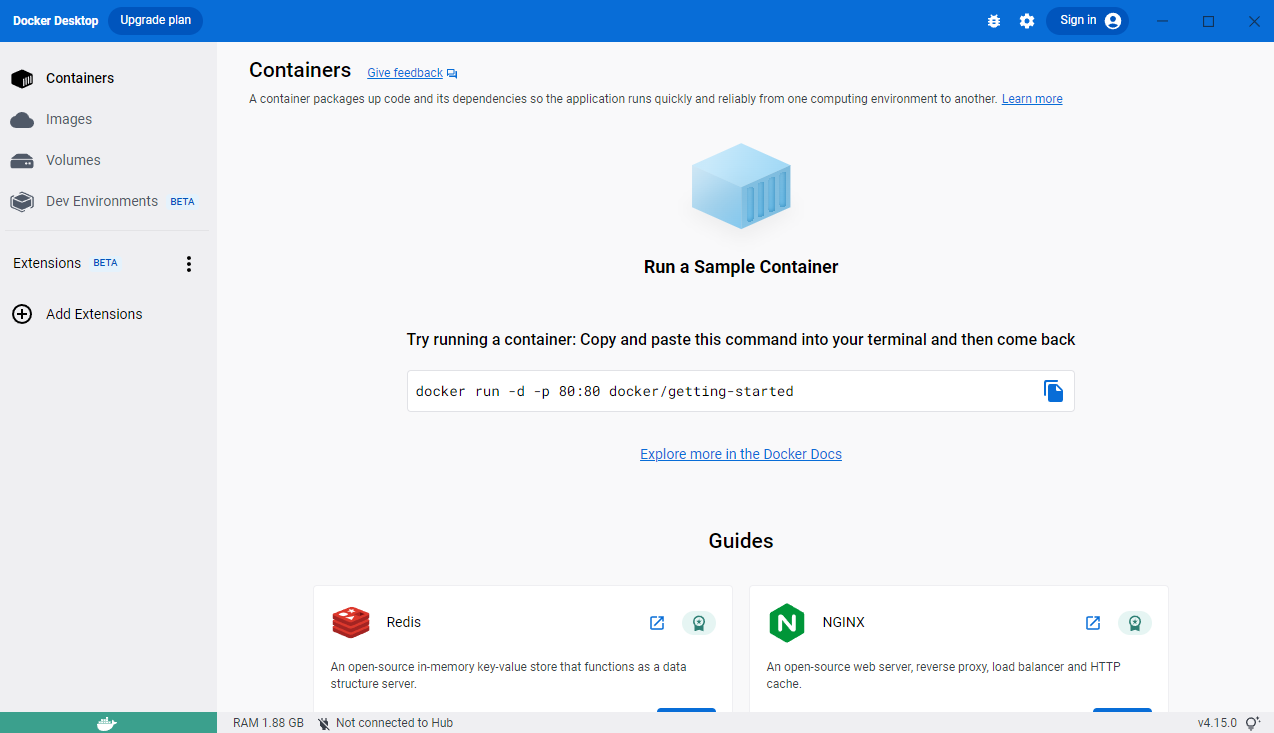
Task: Click the Upgrade plan button
Action: click(155, 20)
